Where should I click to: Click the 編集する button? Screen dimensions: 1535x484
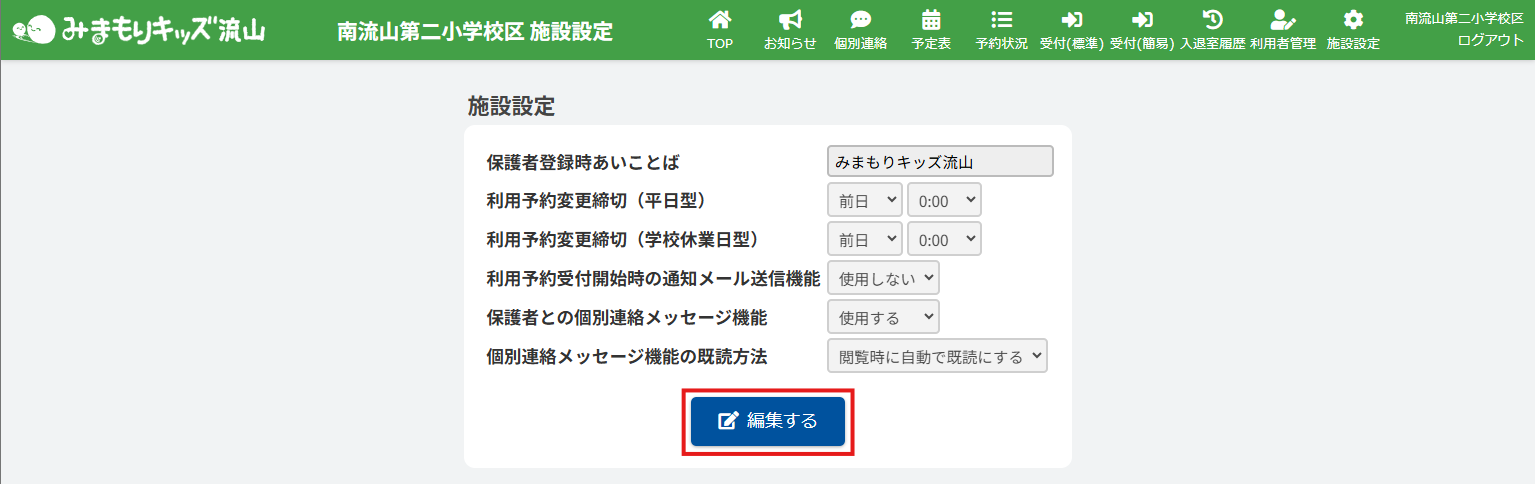(768, 421)
